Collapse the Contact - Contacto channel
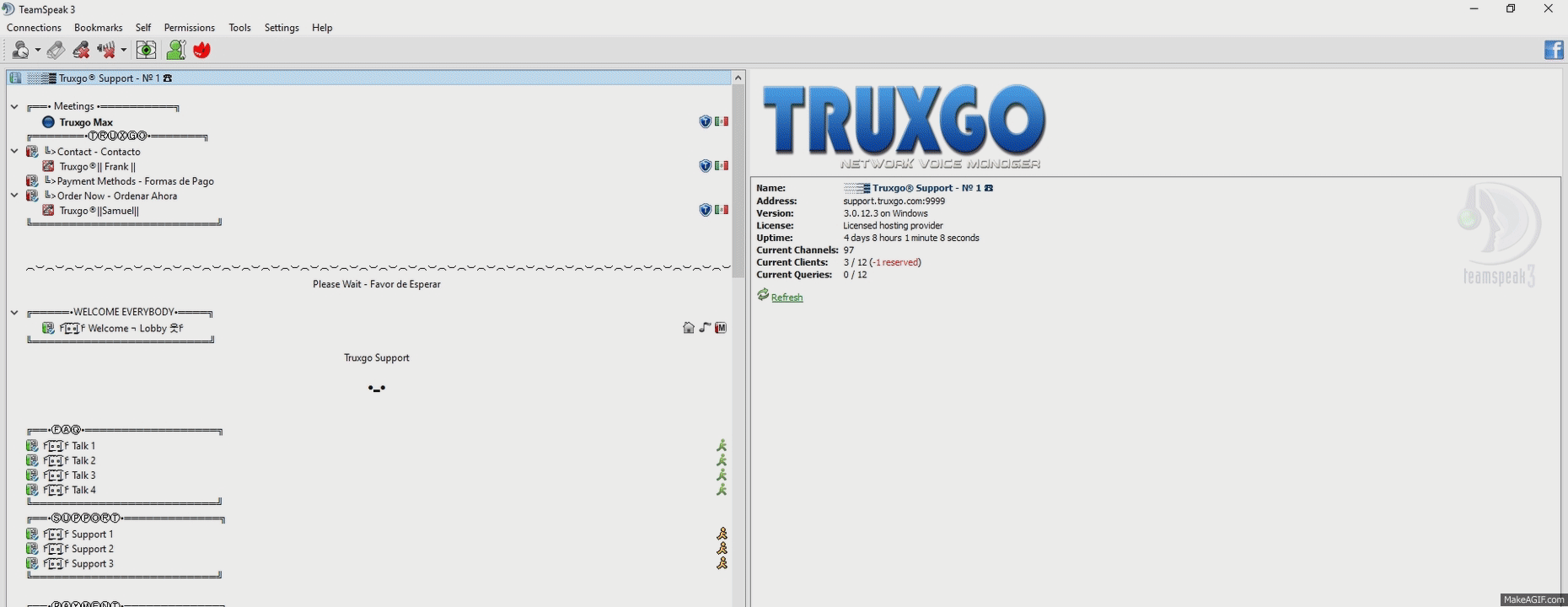This screenshot has width=1568, height=607. pyautogui.click(x=14, y=152)
